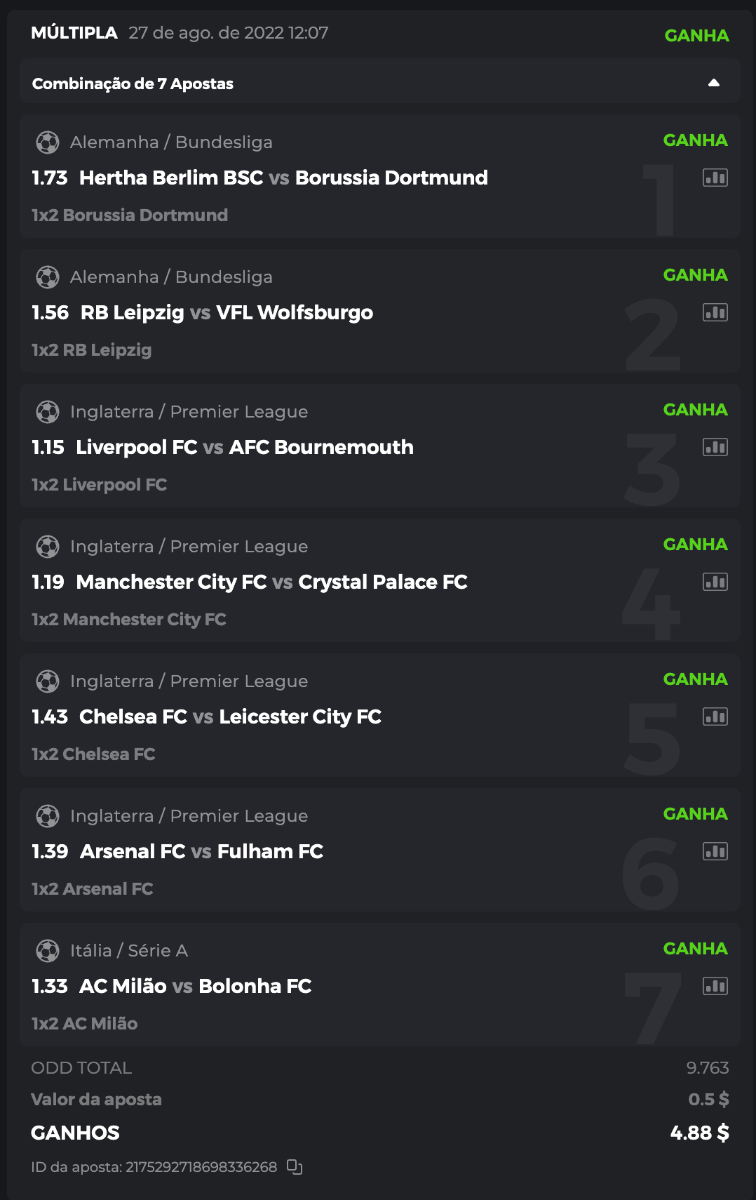Screen dimensions: 756x1200
Task: Click the Inglaterra / Premier League label of bet 5
Action: (189, 681)
